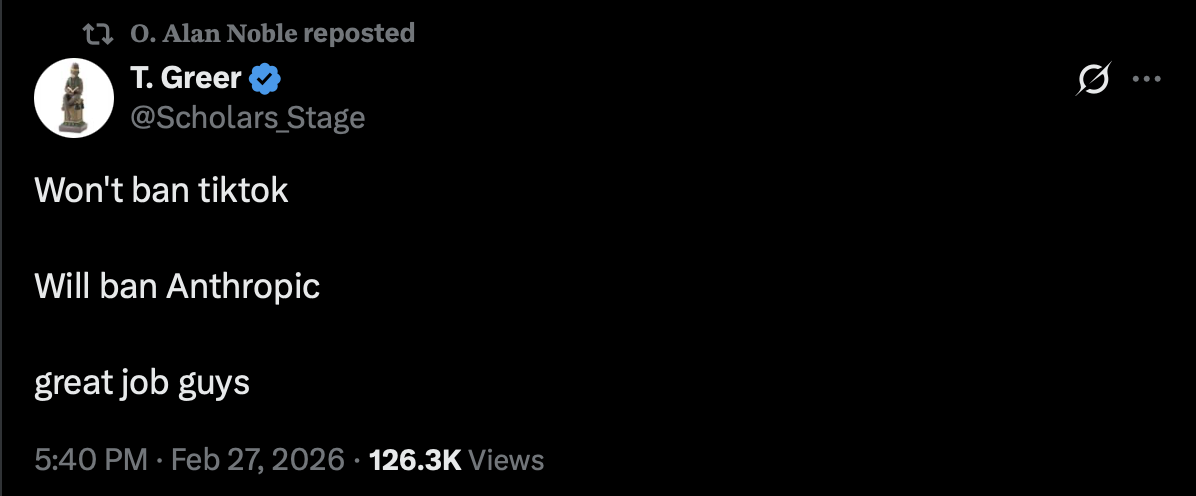
Task: Click the "Won't ban tiktok" text line
Action: (161, 190)
